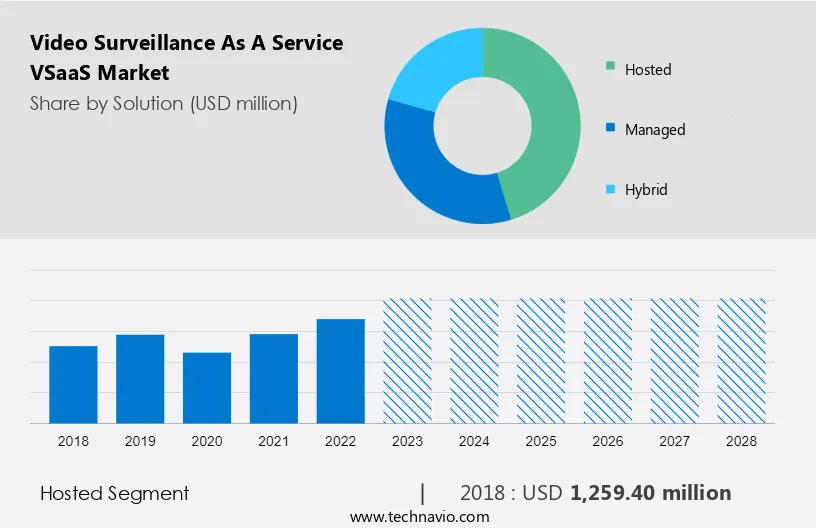This screenshot has width=816, height=528.
Task: Click the 2018 solid blue bar
Action: (73, 384)
